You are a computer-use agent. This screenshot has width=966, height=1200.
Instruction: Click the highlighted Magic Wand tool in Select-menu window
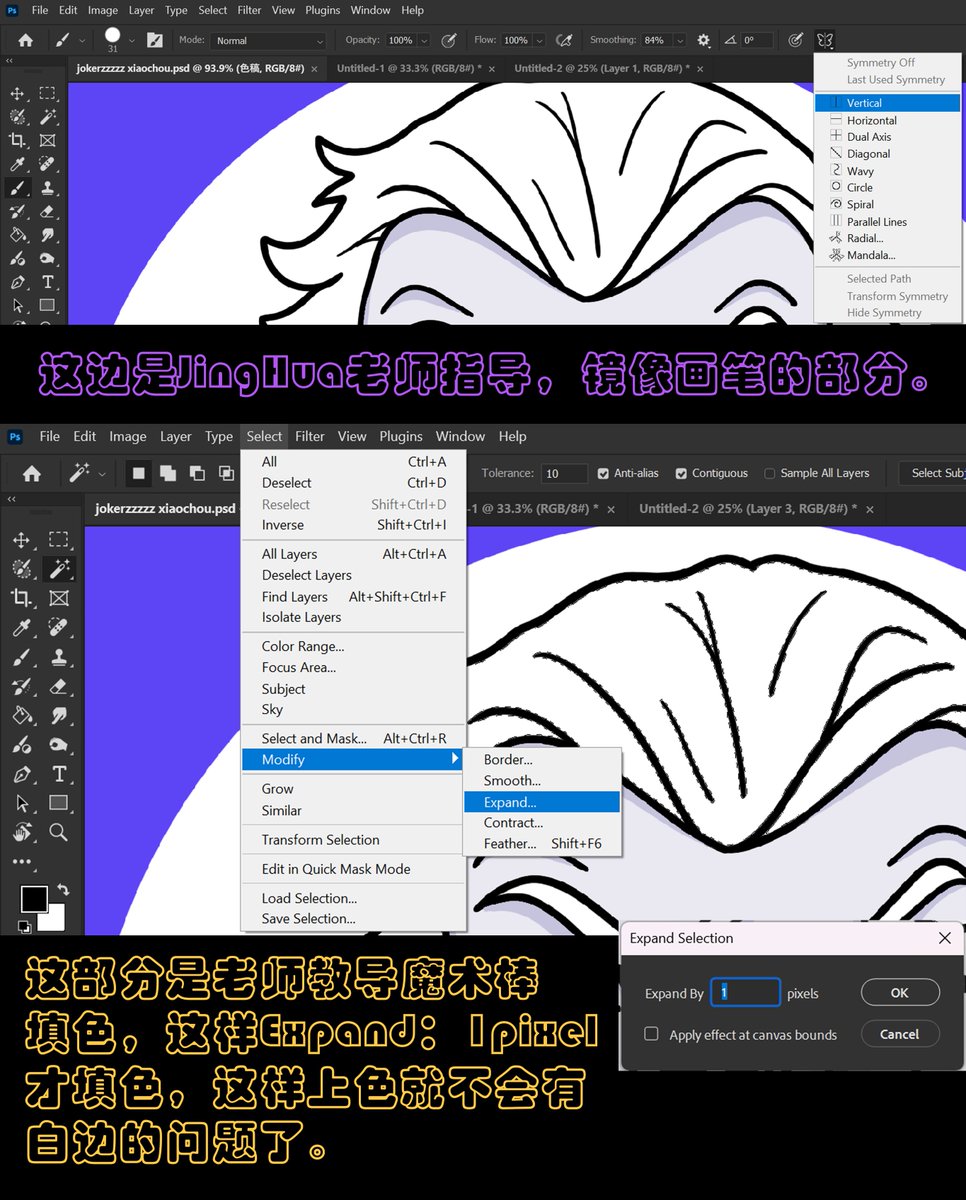(58, 568)
